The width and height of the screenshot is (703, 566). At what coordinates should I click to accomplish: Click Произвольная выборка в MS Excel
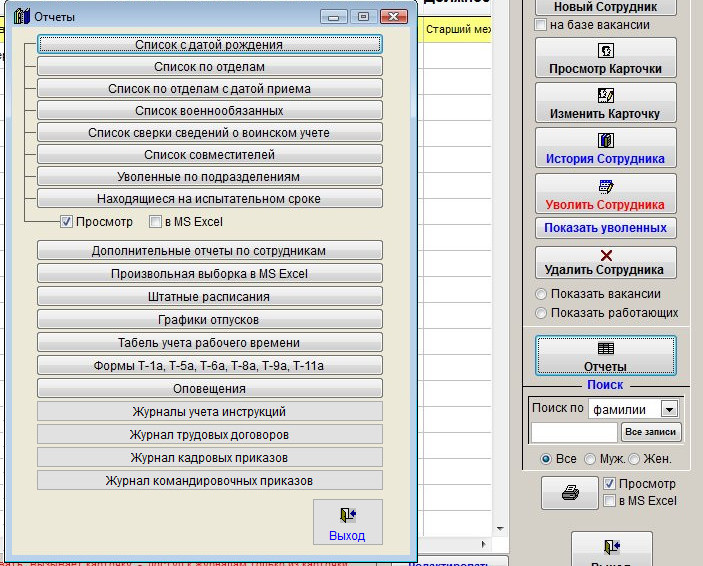(x=209, y=273)
